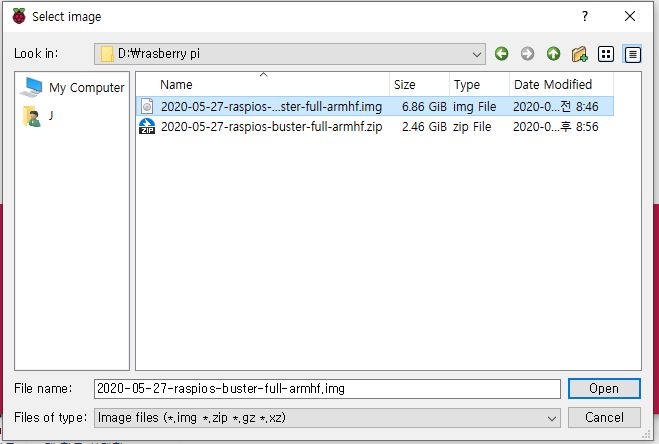Click date cell ending 8:56
Image resolution: width=659 pixels, height=444 pixels.
pyautogui.click(x=556, y=127)
